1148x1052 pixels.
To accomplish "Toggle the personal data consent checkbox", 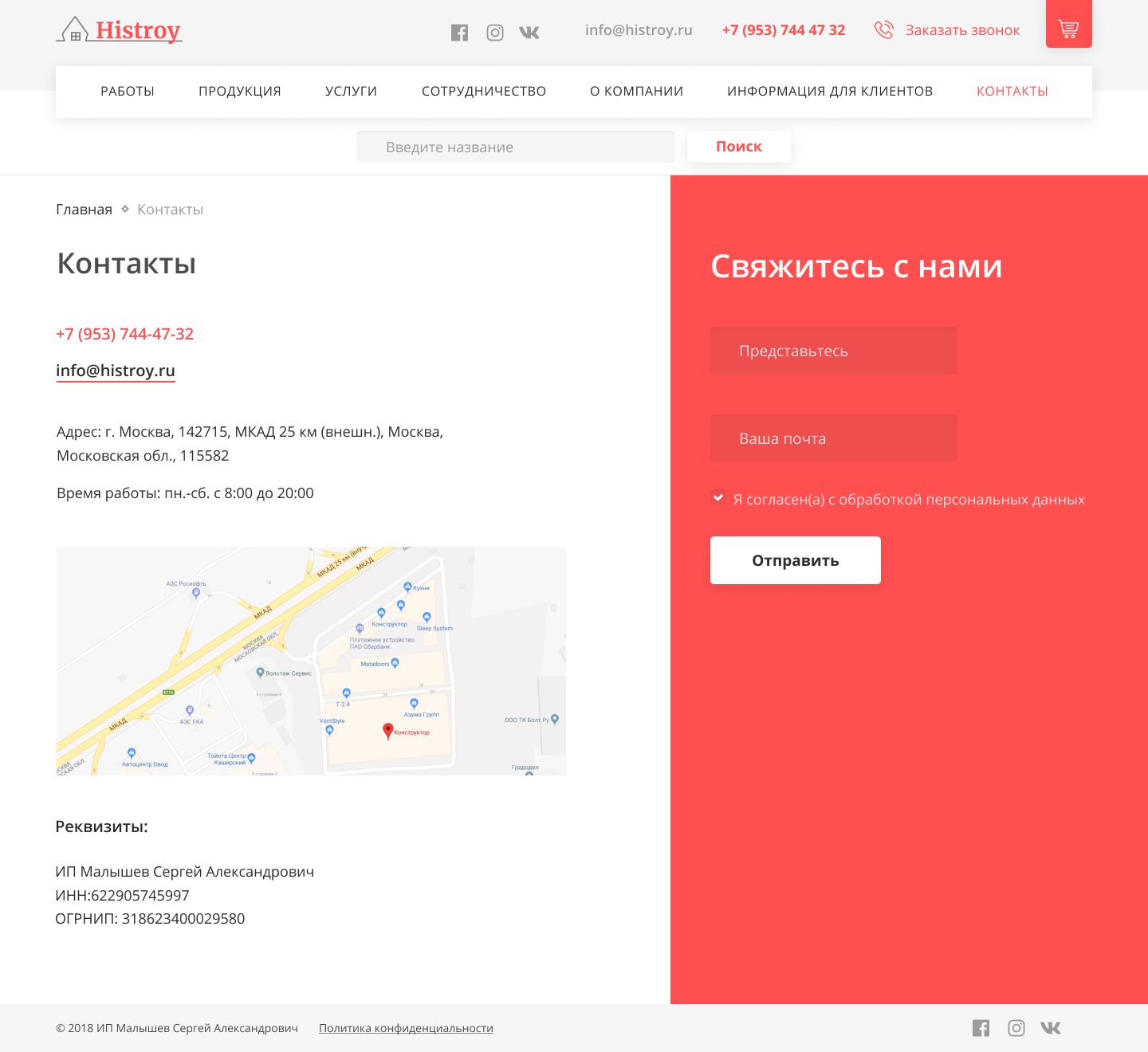I will coord(718,498).
